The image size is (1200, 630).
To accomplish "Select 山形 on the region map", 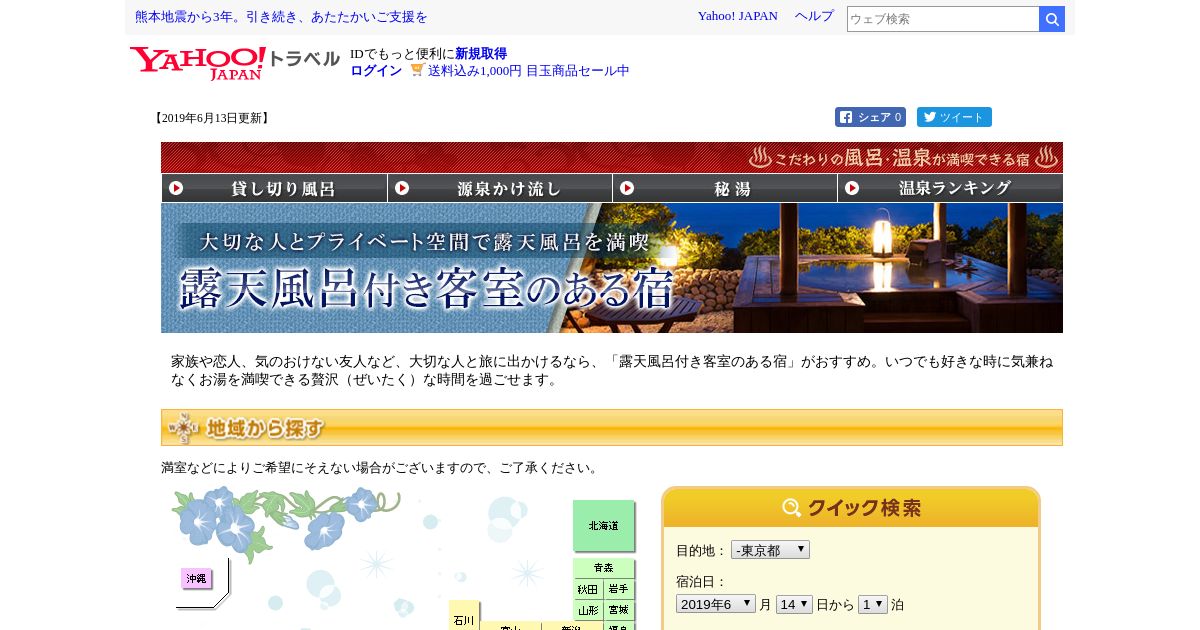I will pyautogui.click(x=588, y=610).
